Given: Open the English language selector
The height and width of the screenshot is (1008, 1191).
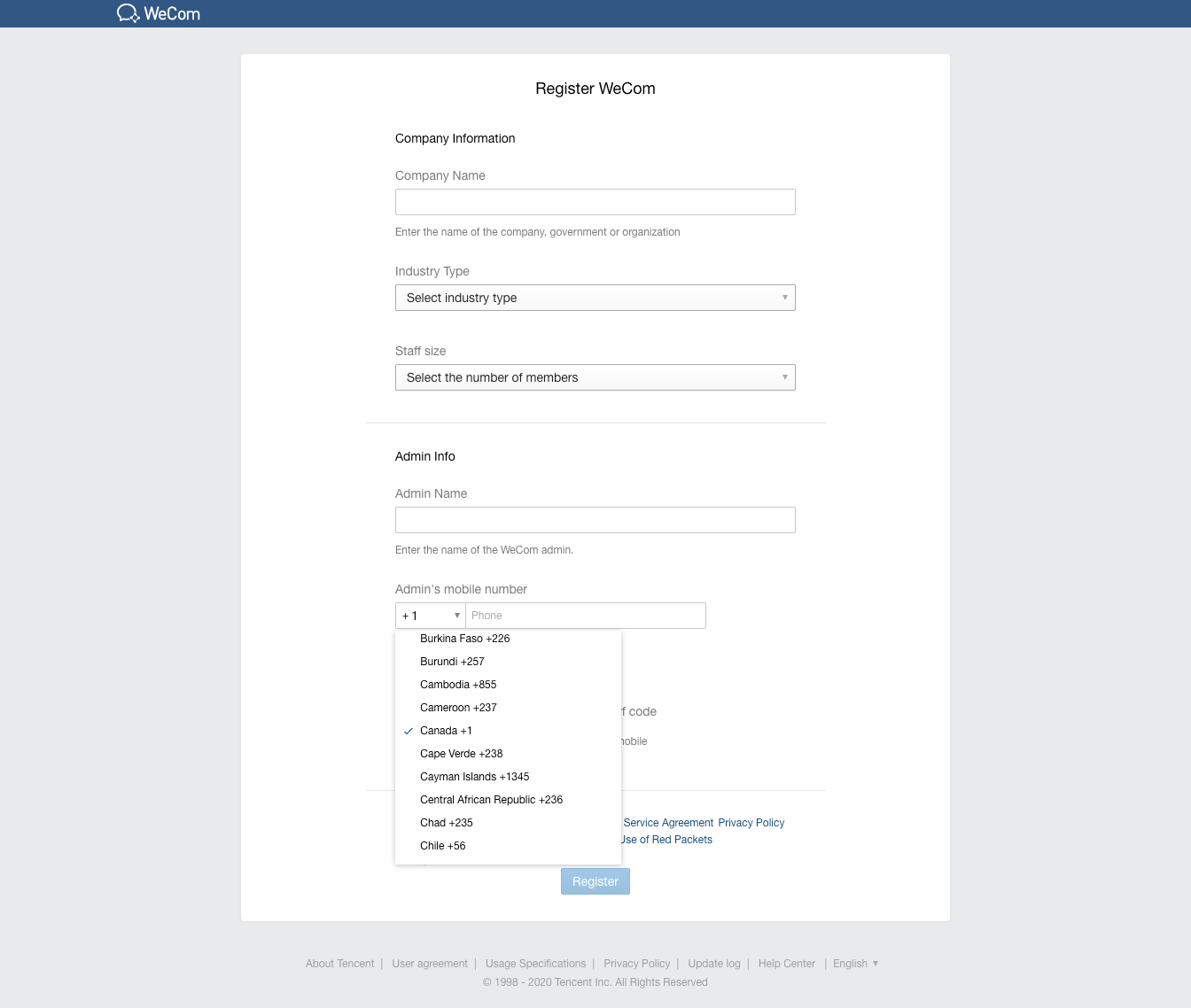Looking at the screenshot, I should coord(855,964).
